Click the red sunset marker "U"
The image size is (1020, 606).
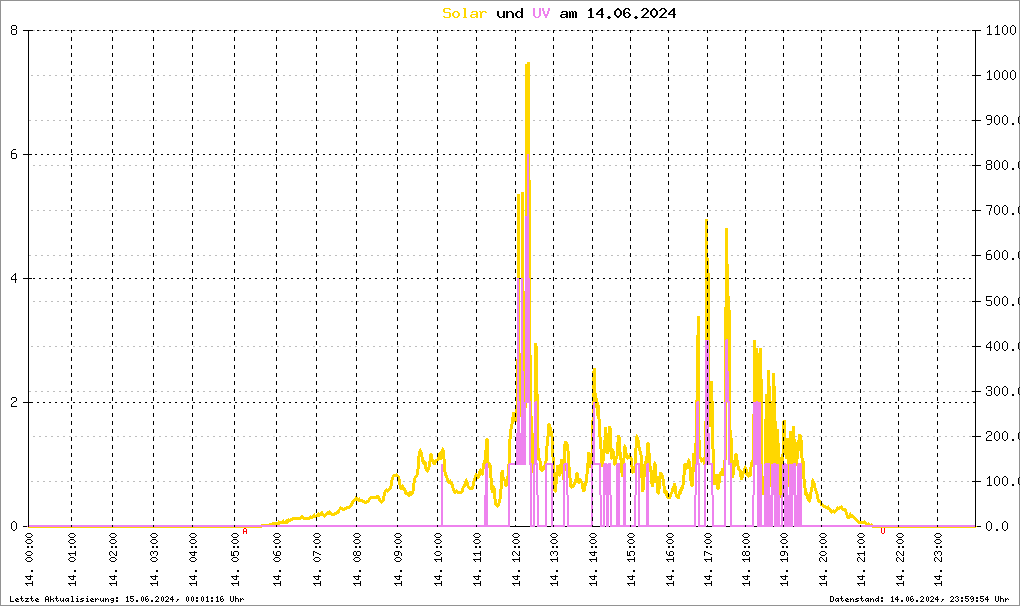pos(883,531)
